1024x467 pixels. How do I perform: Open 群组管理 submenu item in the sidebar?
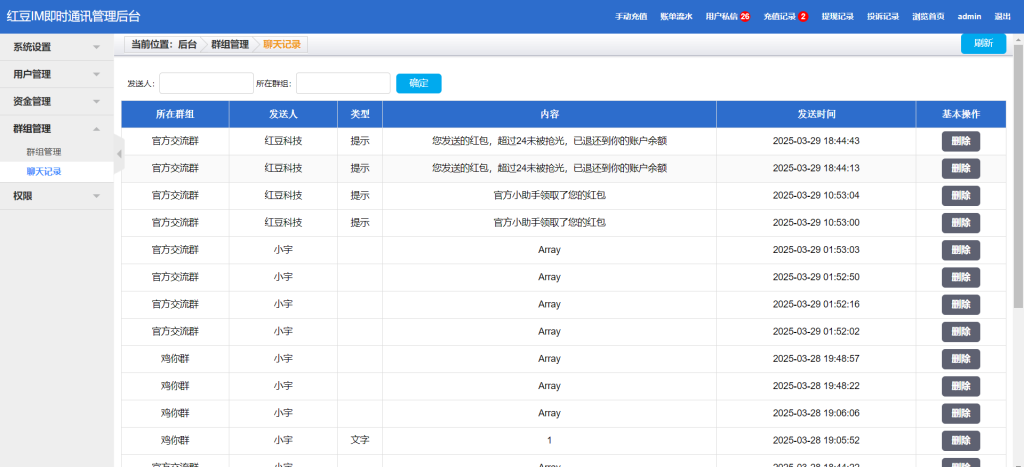click(44, 152)
